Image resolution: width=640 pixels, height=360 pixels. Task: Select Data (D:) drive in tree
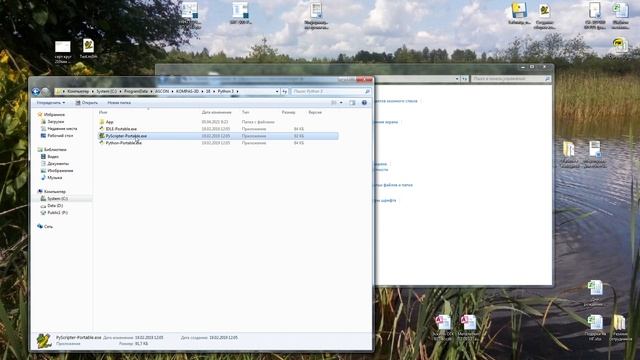[x=55, y=206]
